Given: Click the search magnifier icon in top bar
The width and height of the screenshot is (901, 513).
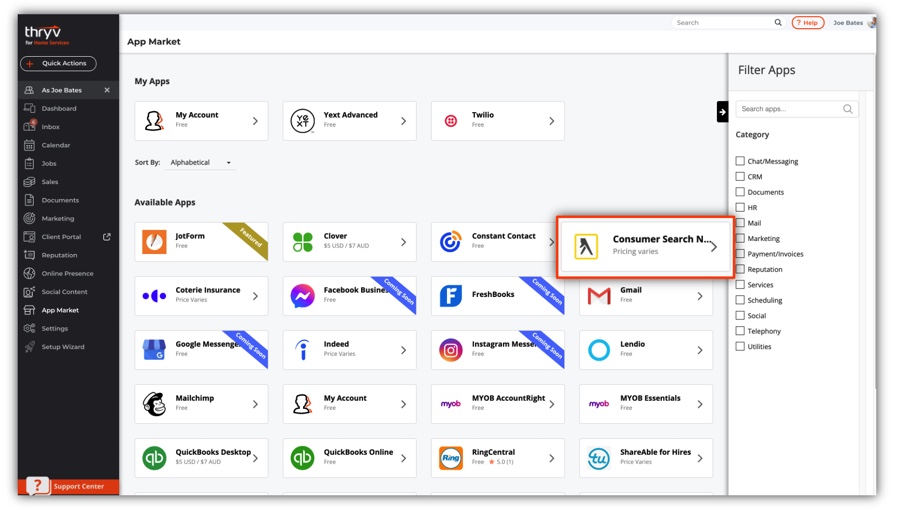Looking at the screenshot, I should (778, 23).
